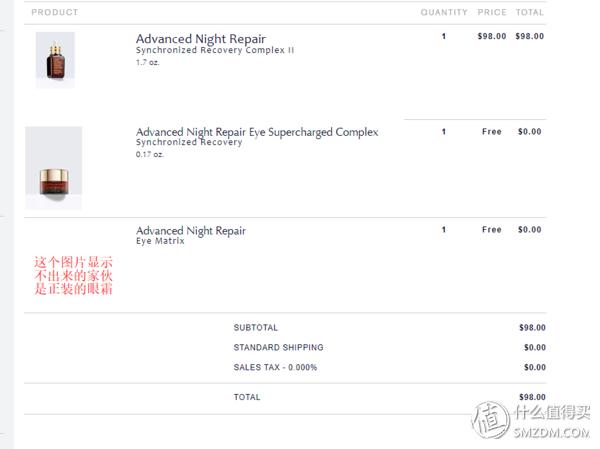This screenshot has width=600, height=449.
Task: Click the 1.7 oz. size text
Action: coord(147,62)
